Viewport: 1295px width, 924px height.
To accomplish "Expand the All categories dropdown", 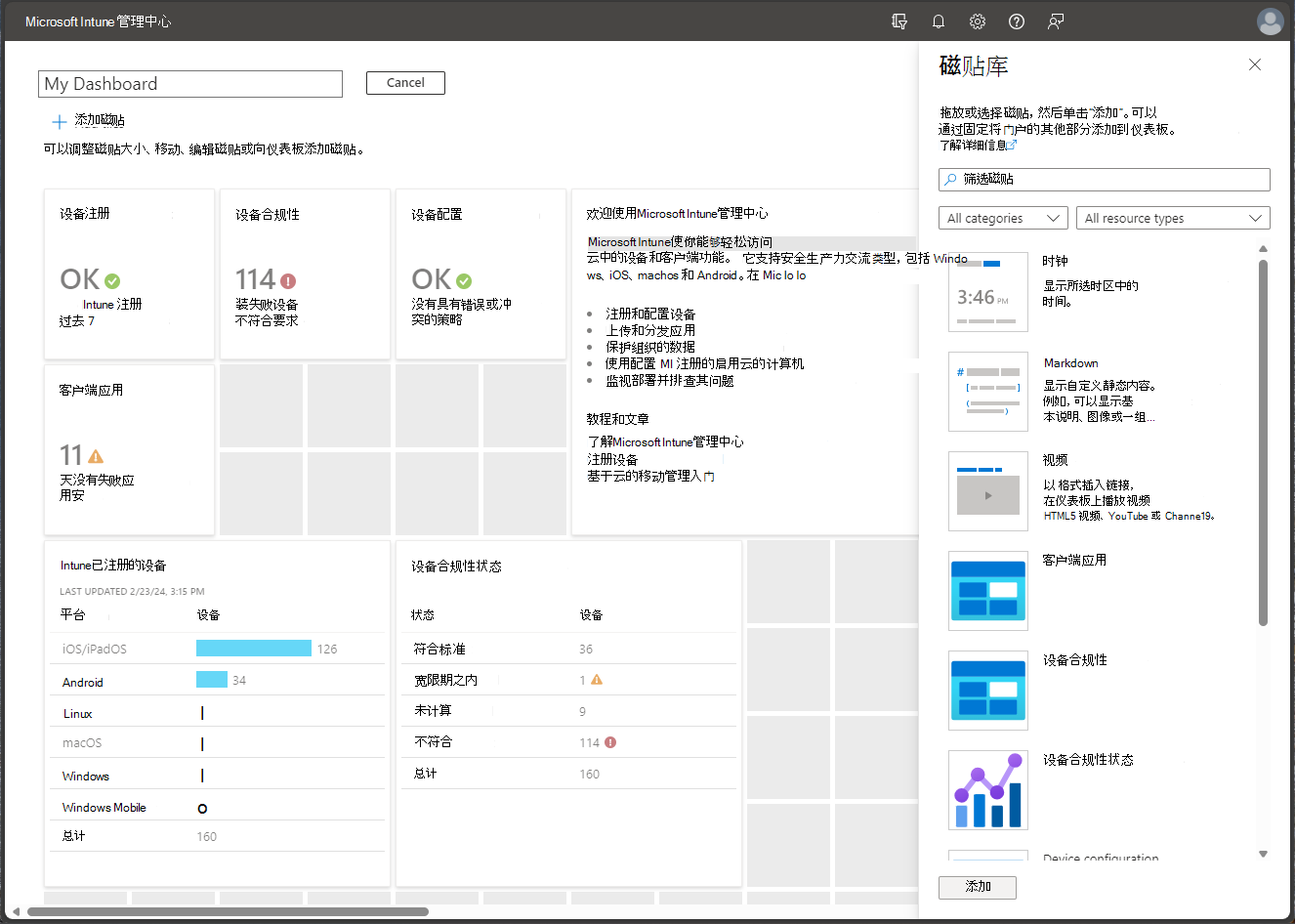I will pos(1003,219).
